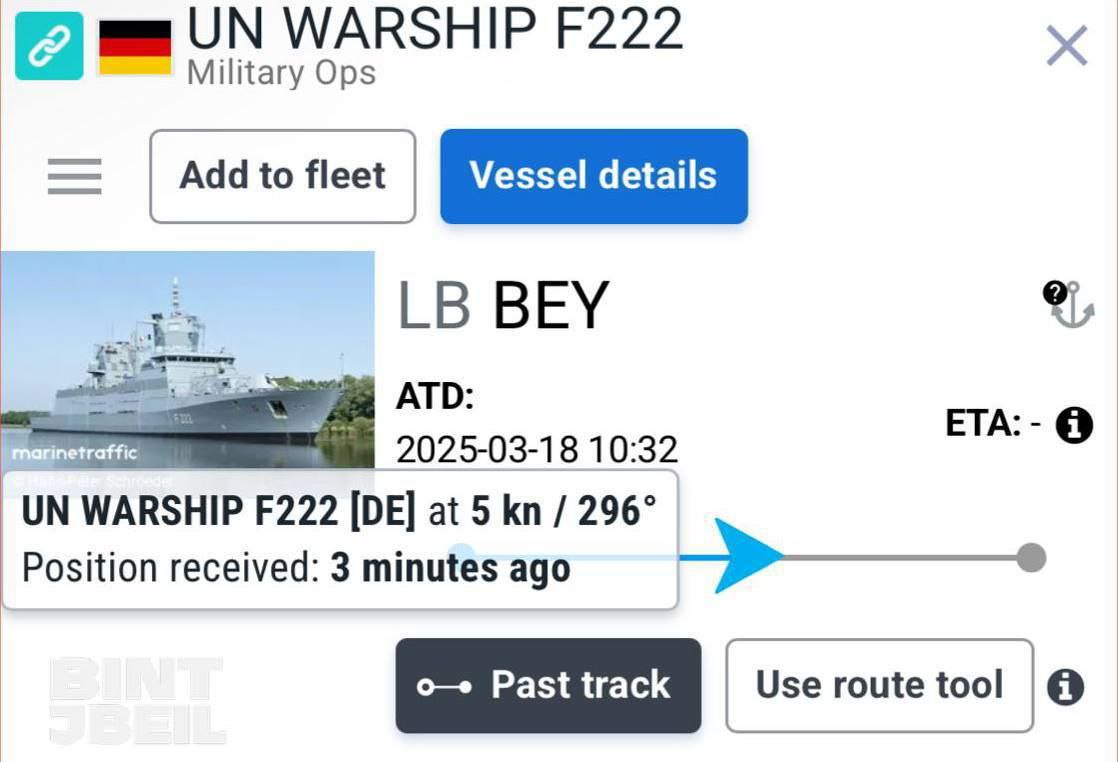
Task: Click the UN WARSHIP F222 title
Action: click(435, 28)
